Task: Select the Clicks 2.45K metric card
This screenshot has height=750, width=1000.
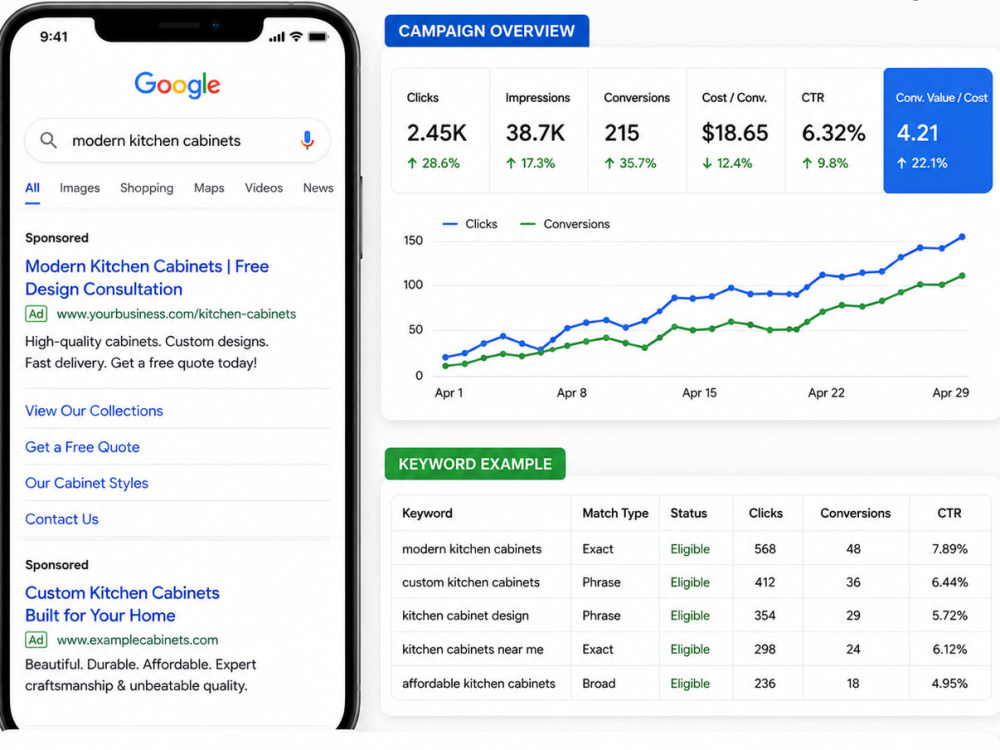Action: point(440,130)
